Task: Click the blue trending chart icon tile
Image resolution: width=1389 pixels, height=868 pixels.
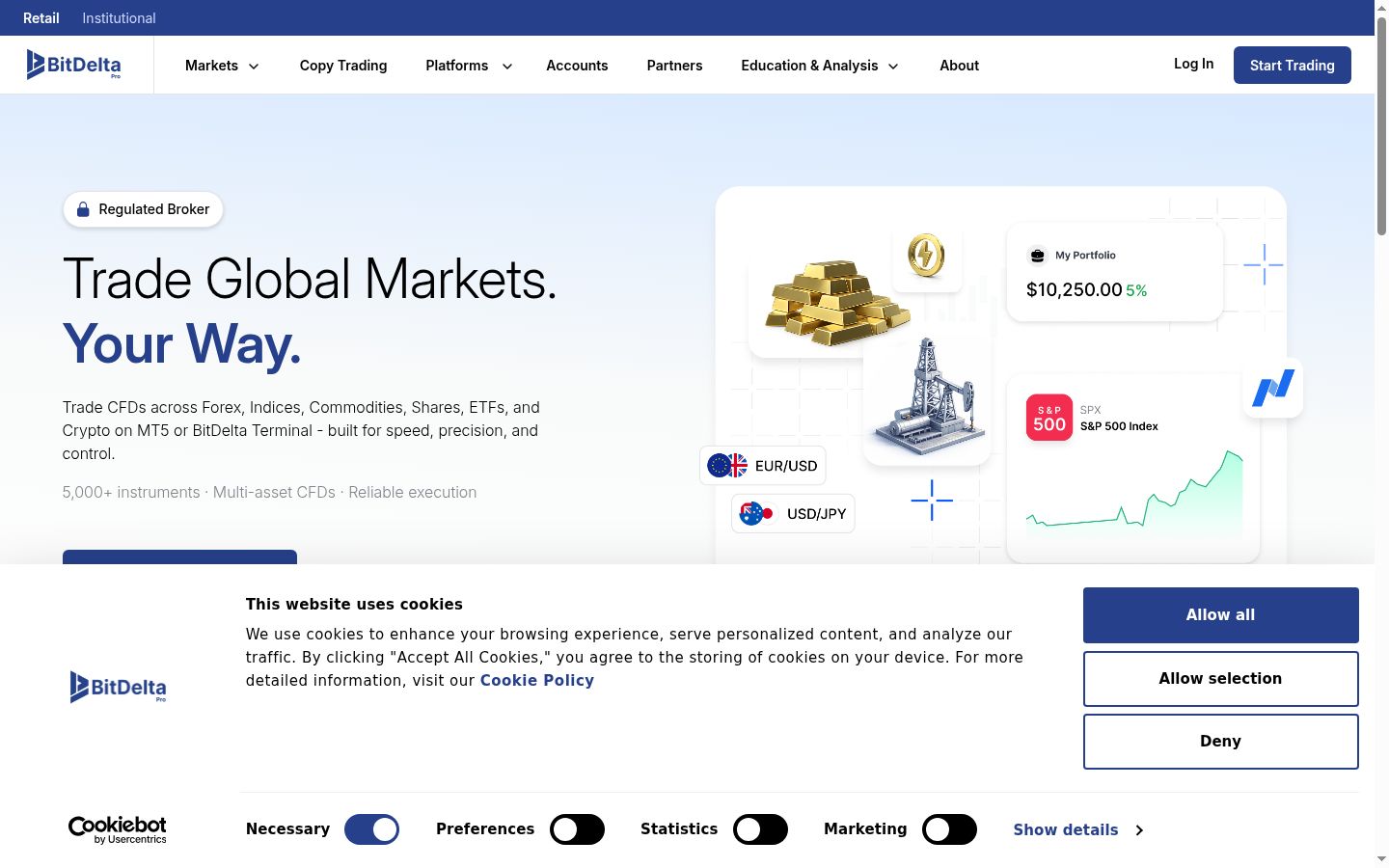Action: click(1273, 388)
